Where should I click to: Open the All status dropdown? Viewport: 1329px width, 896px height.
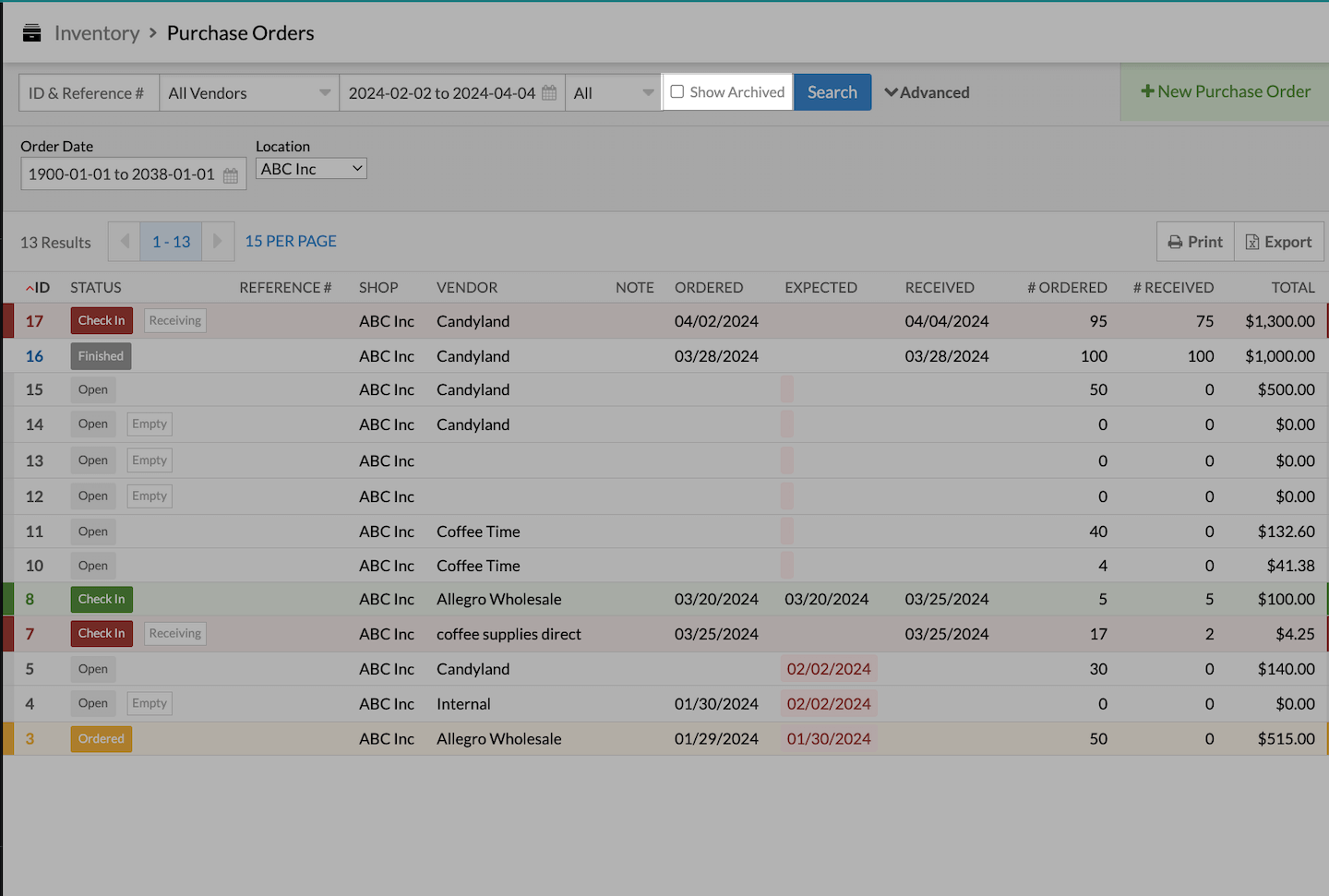point(612,93)
